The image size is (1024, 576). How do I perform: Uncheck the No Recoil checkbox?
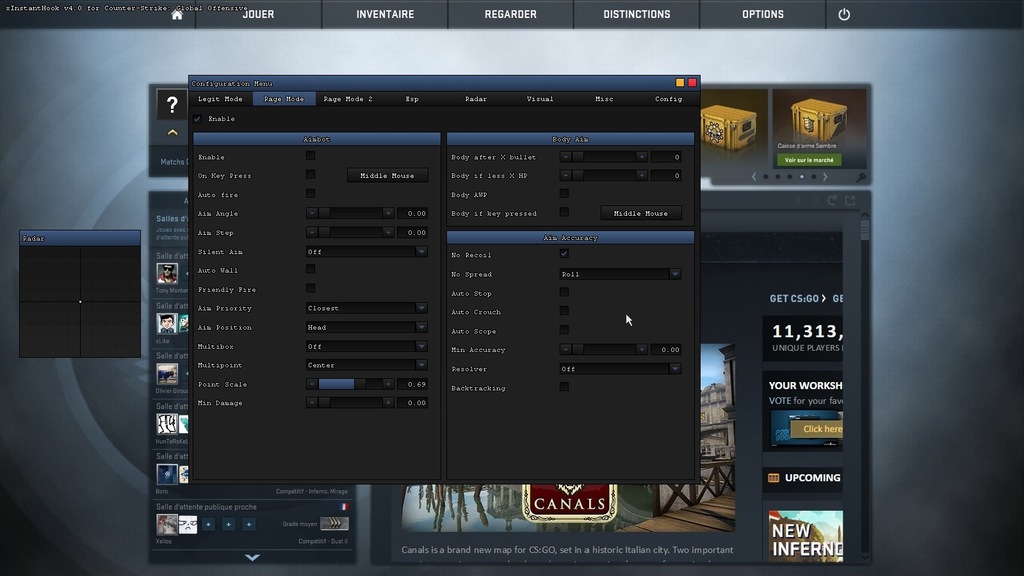564,253
